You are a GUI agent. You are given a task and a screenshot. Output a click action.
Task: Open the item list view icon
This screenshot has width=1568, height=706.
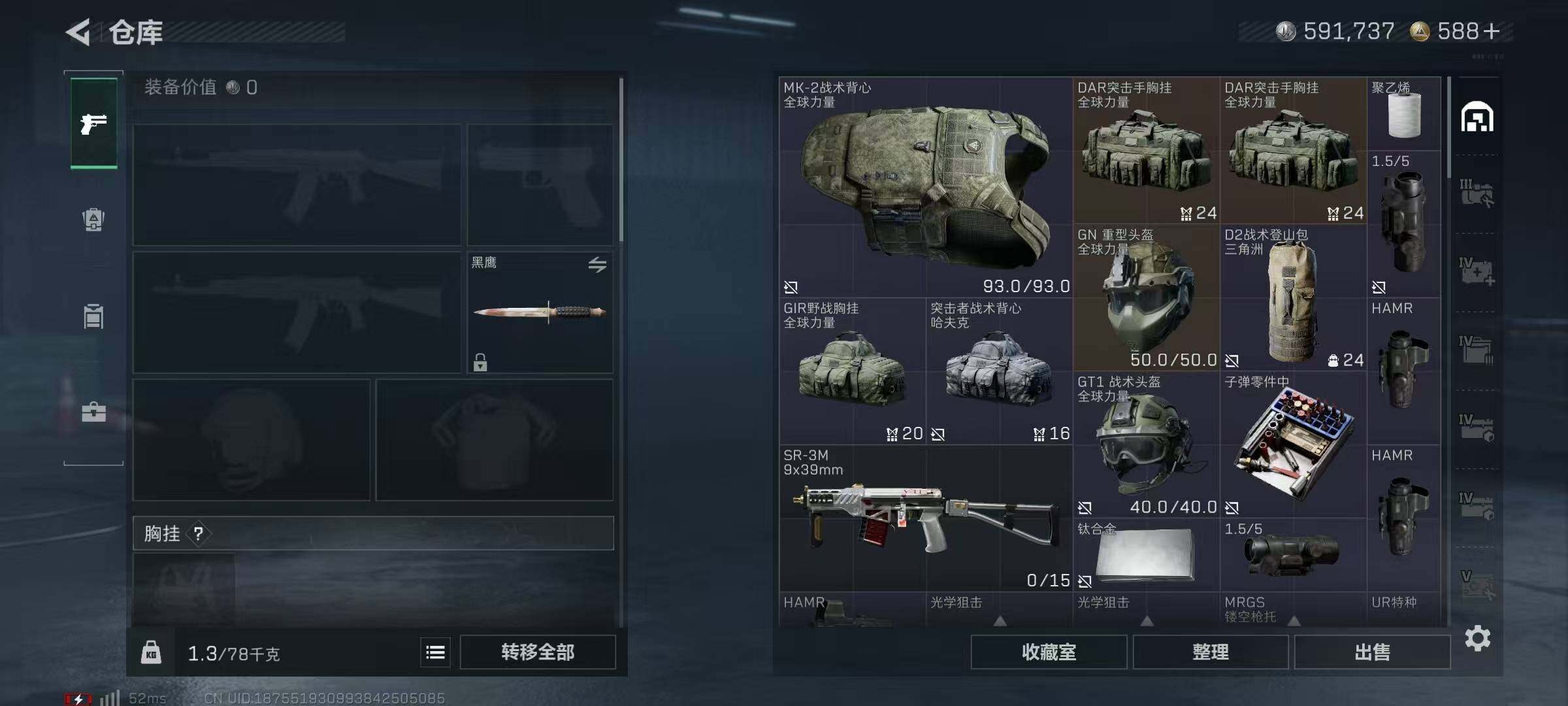click(435, 652)
